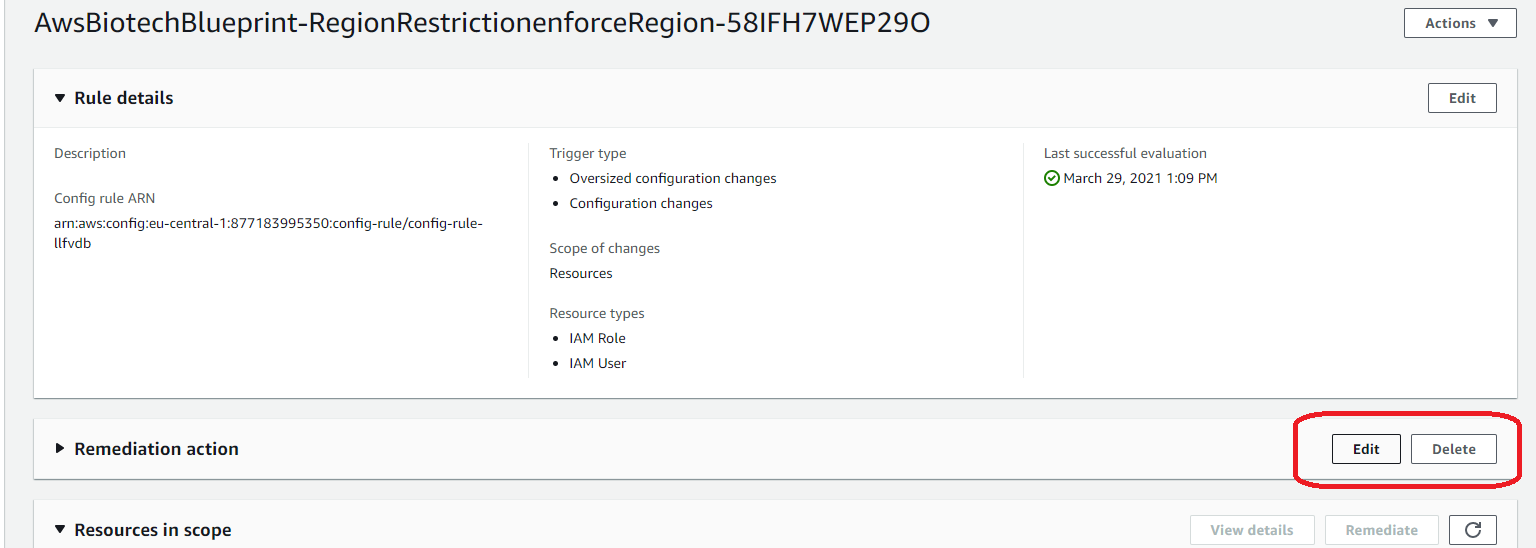Click the 'Config rule ARN' label
This screenshot has width=1536, height=548.
click(x=105, y=198)
